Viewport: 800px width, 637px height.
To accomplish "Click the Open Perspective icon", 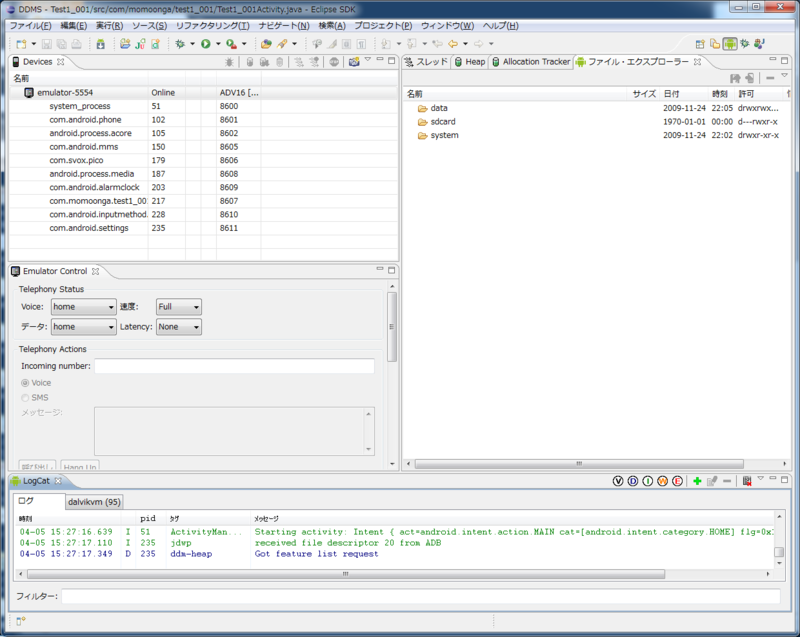I will tap(700, 44).
